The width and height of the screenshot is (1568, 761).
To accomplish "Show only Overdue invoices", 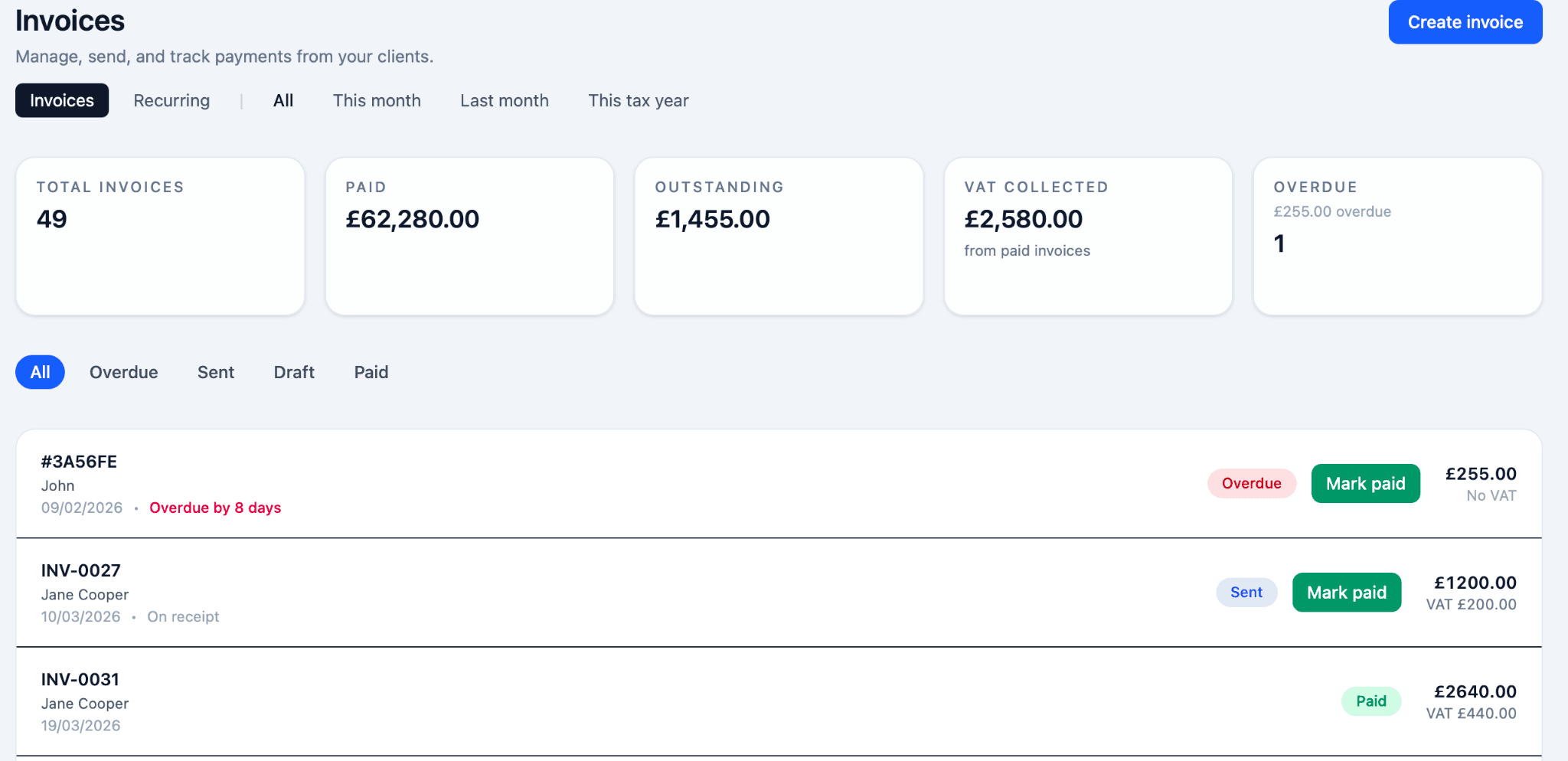I will pyautogui.click(x=123, y=372).
